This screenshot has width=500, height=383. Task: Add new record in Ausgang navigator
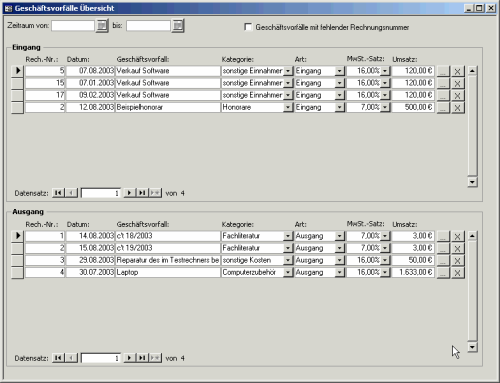[x=155, y=358]
